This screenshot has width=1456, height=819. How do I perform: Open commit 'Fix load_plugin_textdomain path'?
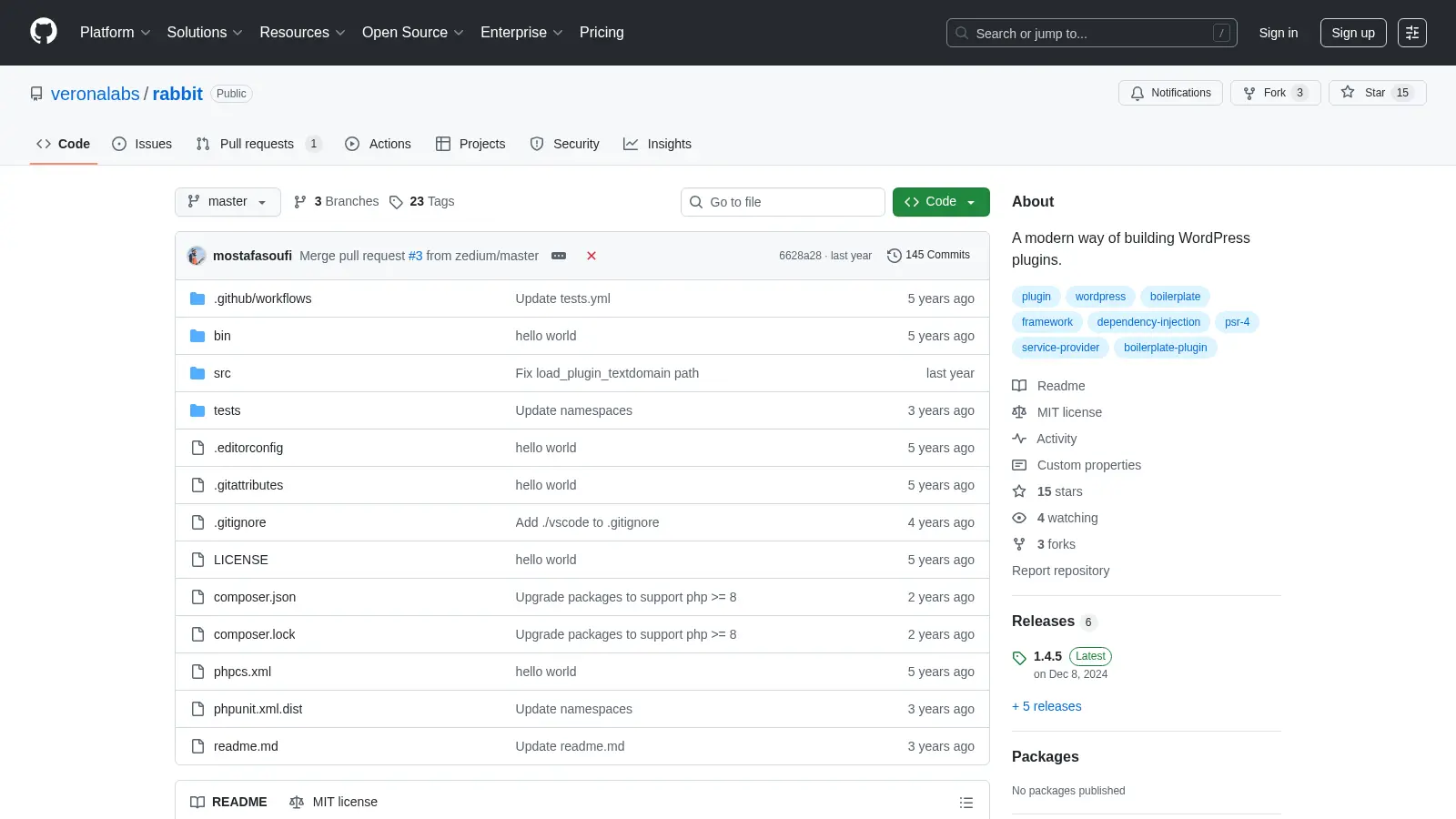pos(607,373)
